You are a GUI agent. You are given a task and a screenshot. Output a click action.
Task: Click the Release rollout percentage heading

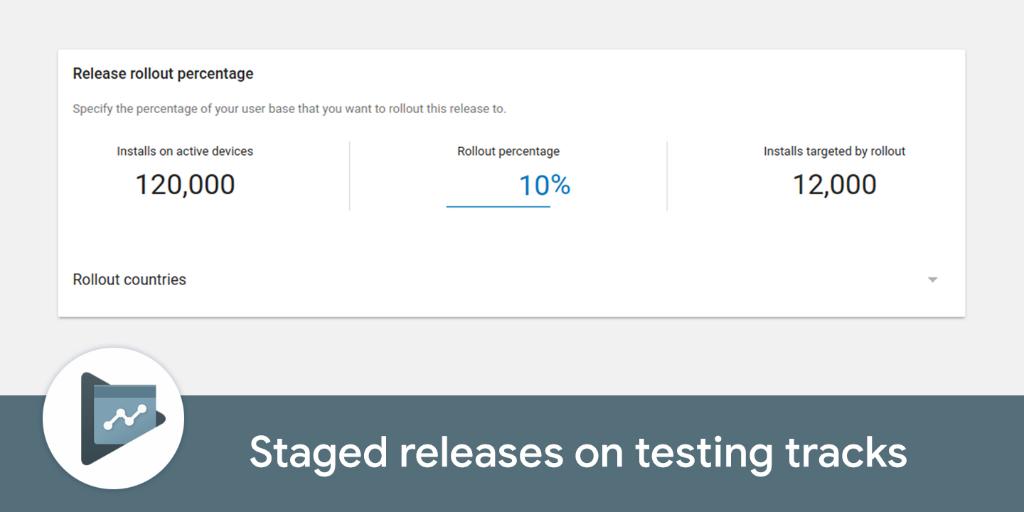[x=163, y=74]
